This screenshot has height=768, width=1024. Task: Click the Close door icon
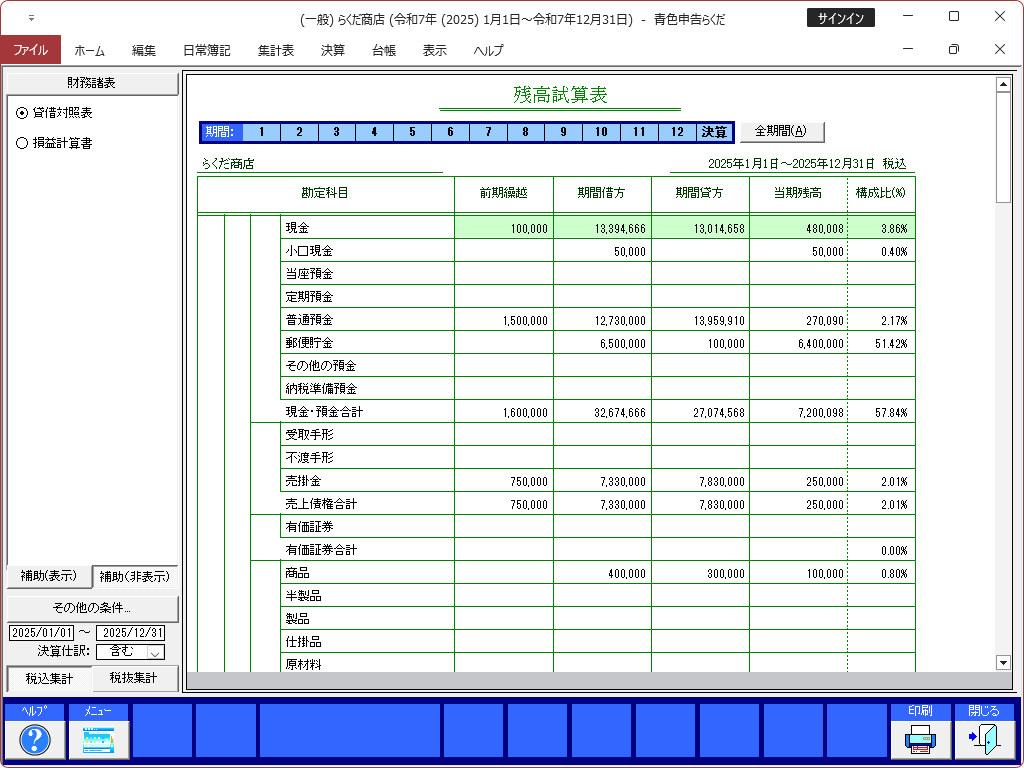tap(984, 739)
